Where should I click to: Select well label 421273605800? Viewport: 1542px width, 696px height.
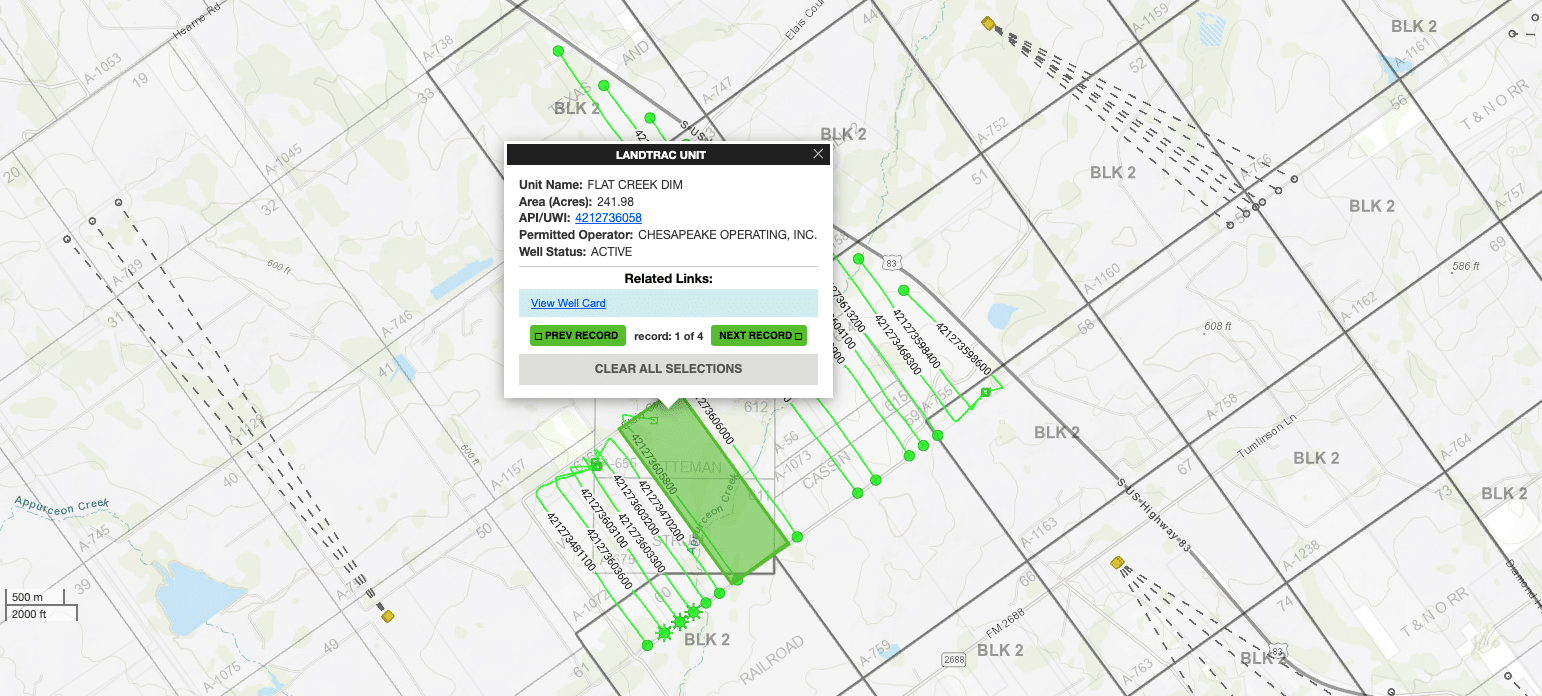tap(656, 465)
